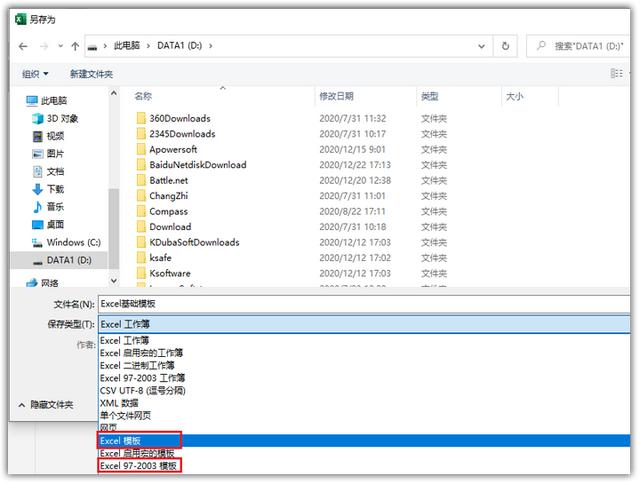Image resolution: width=640 pixels, height=484 pixels.
Task: Sort by 大小 column header
Action: click(x=514, y=96)
